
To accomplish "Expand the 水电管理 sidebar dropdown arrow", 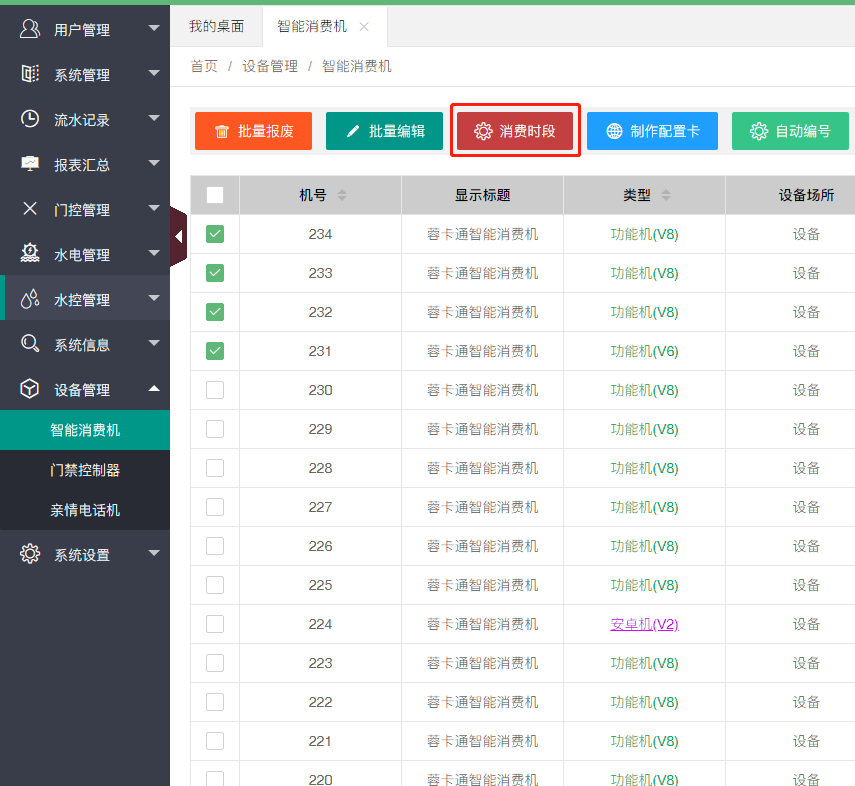I will pos(154,253).
